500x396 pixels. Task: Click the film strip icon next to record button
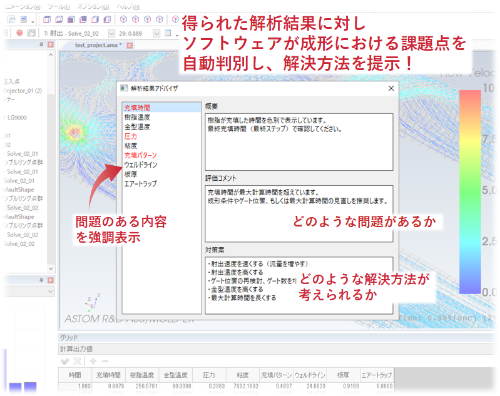tap(31, 33)
